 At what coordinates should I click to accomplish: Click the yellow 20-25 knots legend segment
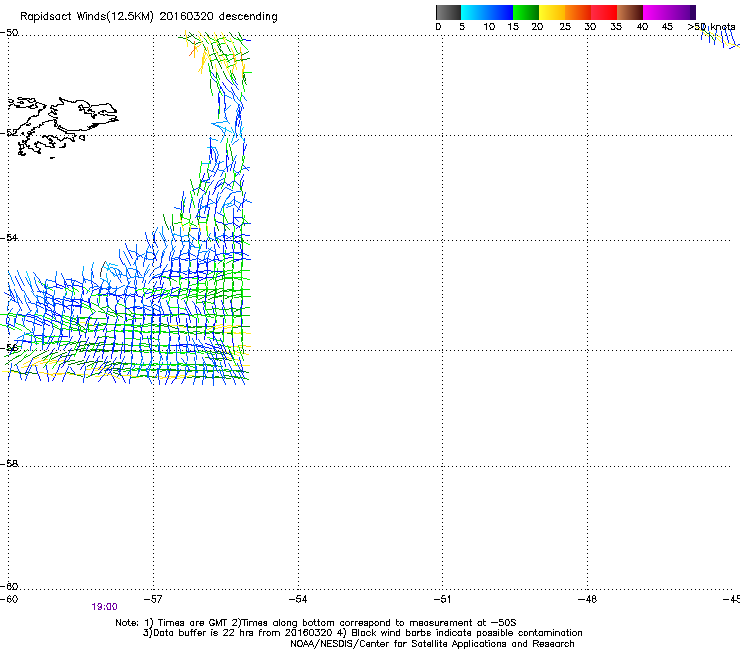point(552,12)
